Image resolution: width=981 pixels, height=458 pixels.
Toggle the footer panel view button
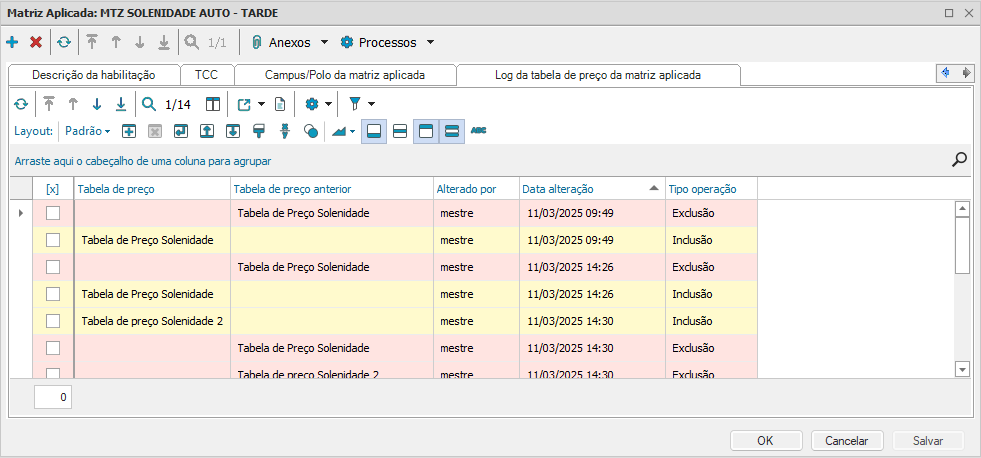[x=374, y=131]
